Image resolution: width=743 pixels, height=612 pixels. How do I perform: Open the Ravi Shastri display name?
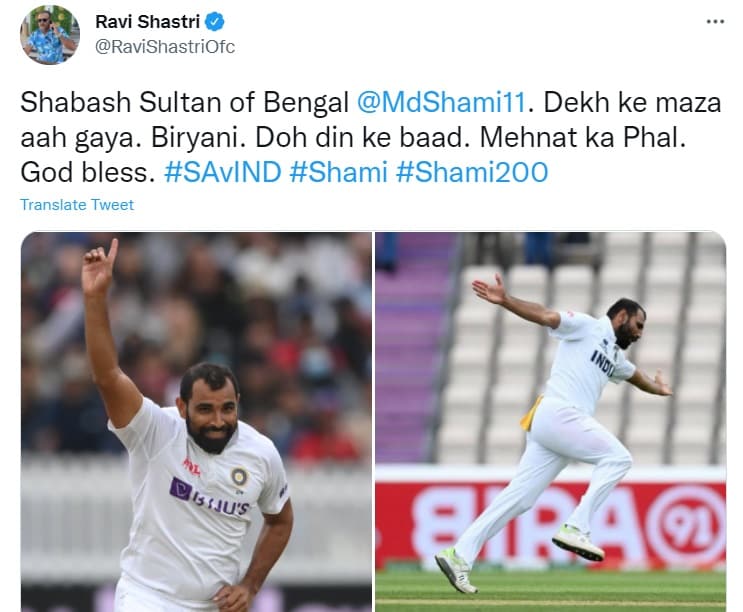pyautogui.click(x=147, y=22)
